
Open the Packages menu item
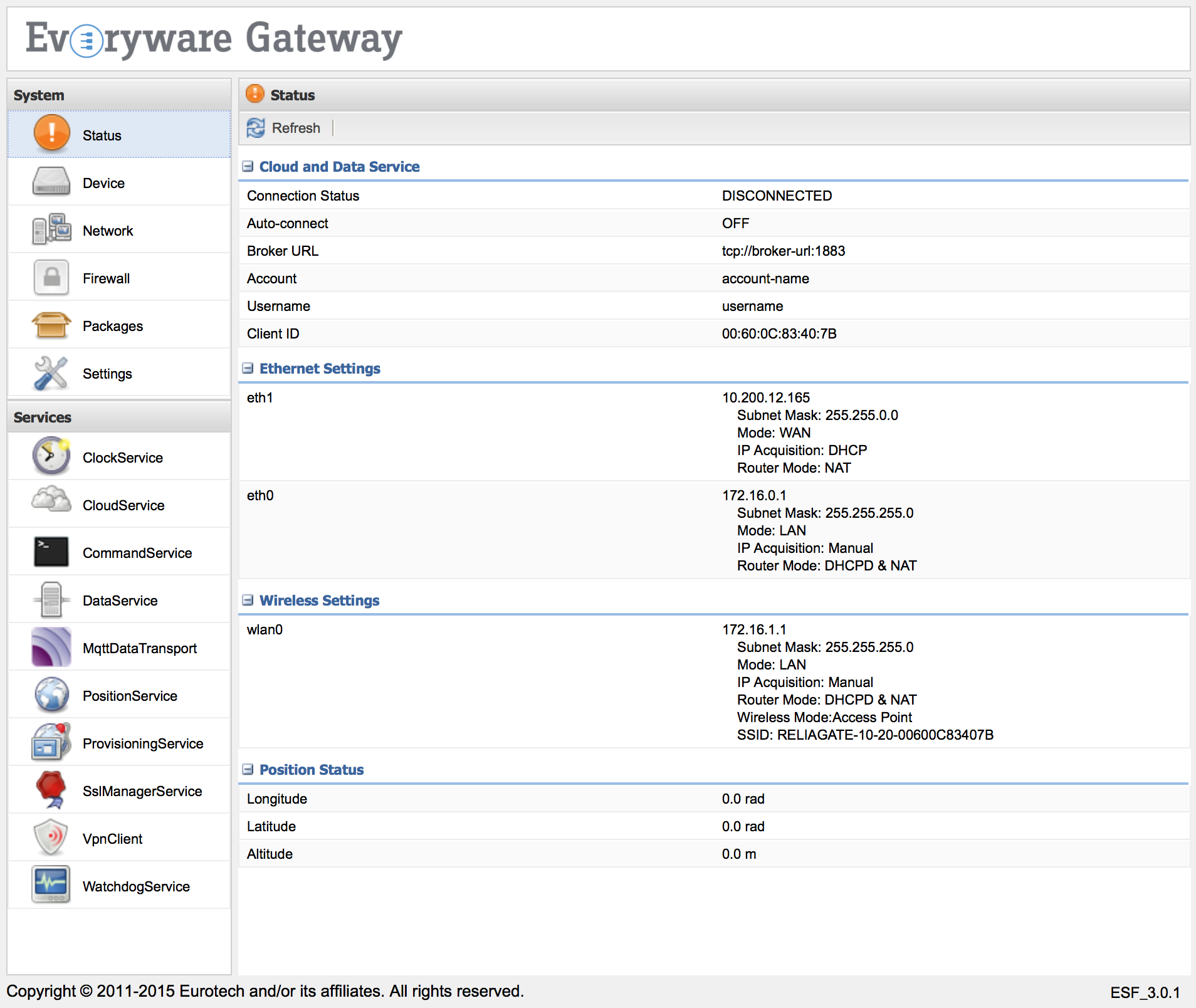point(119,325)
